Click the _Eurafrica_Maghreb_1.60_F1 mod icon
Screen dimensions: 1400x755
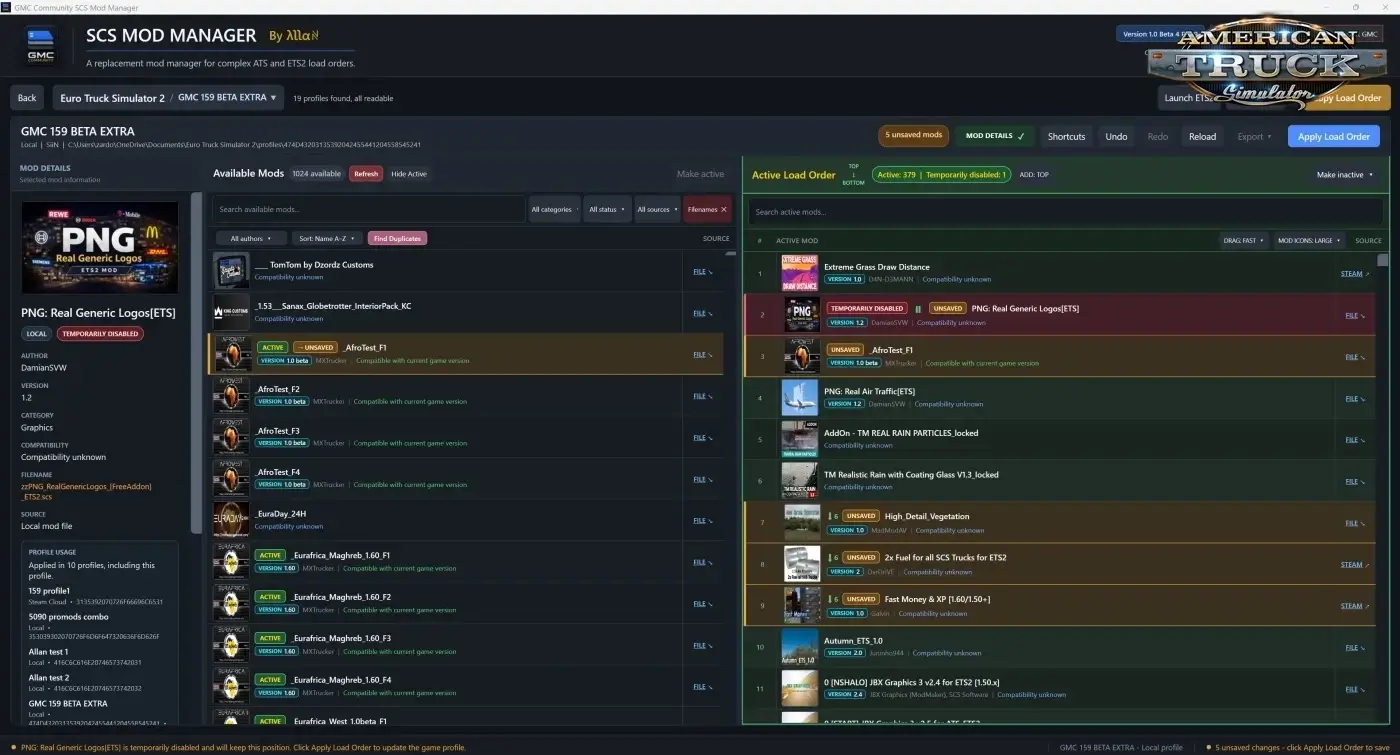pos(231,561)
